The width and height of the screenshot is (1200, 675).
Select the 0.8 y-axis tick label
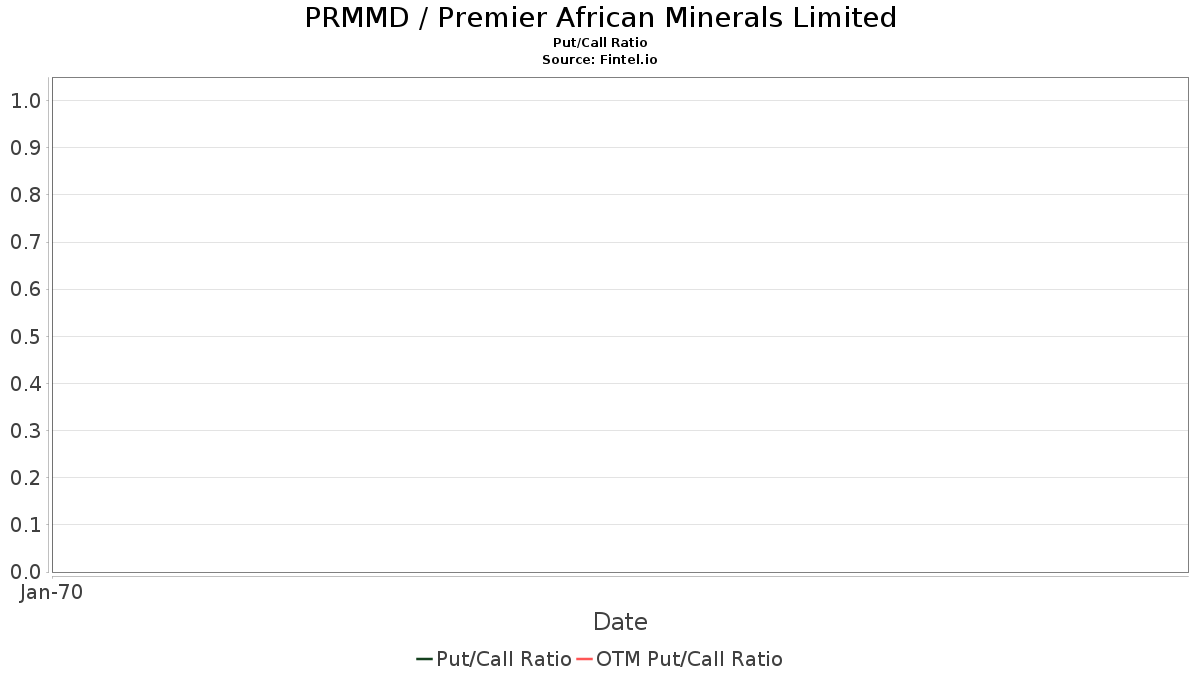point(25,195)
